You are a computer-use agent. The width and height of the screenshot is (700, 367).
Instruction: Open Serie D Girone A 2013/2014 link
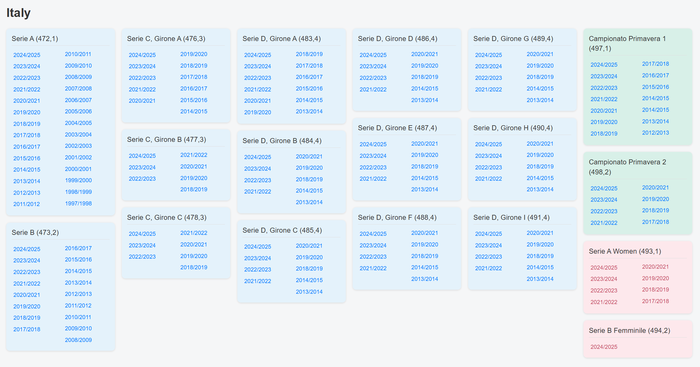[x=309, y=111]
